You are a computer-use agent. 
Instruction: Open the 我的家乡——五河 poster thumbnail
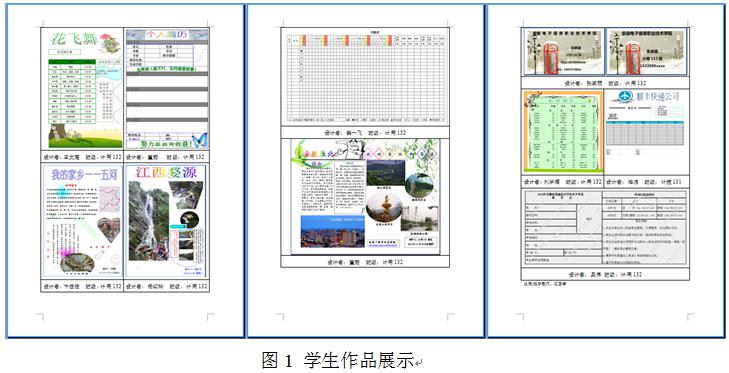pyautogui.click(x=82, y=221)
